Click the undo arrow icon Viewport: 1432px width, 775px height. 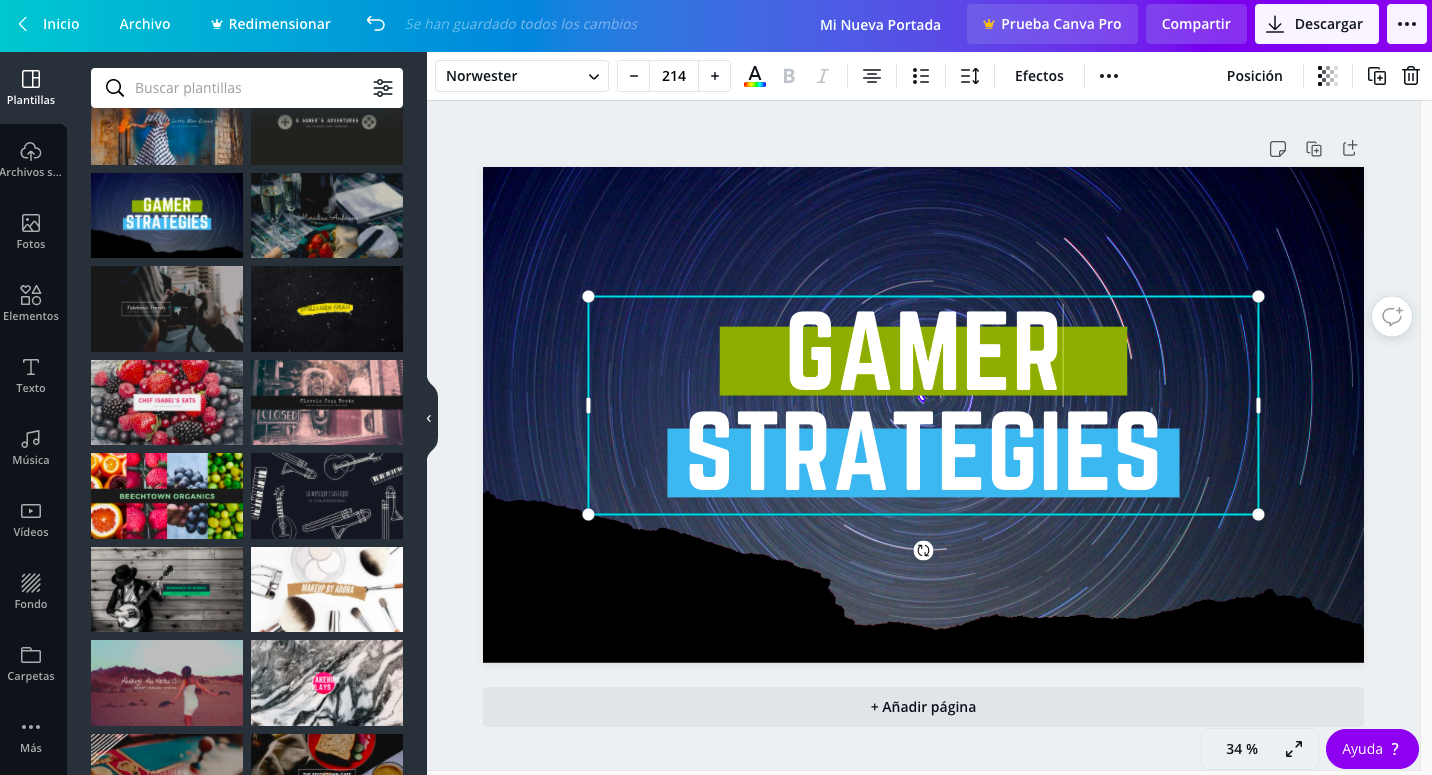[376, 24]
